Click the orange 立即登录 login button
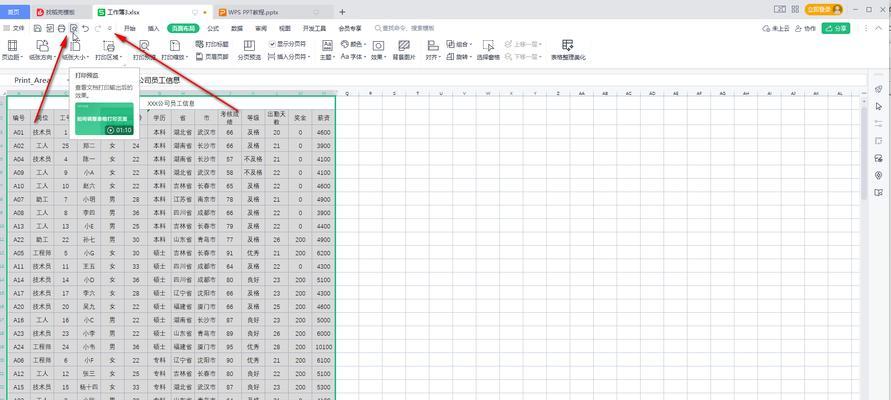The image size is (891, 400). click(x=824, y=10)
